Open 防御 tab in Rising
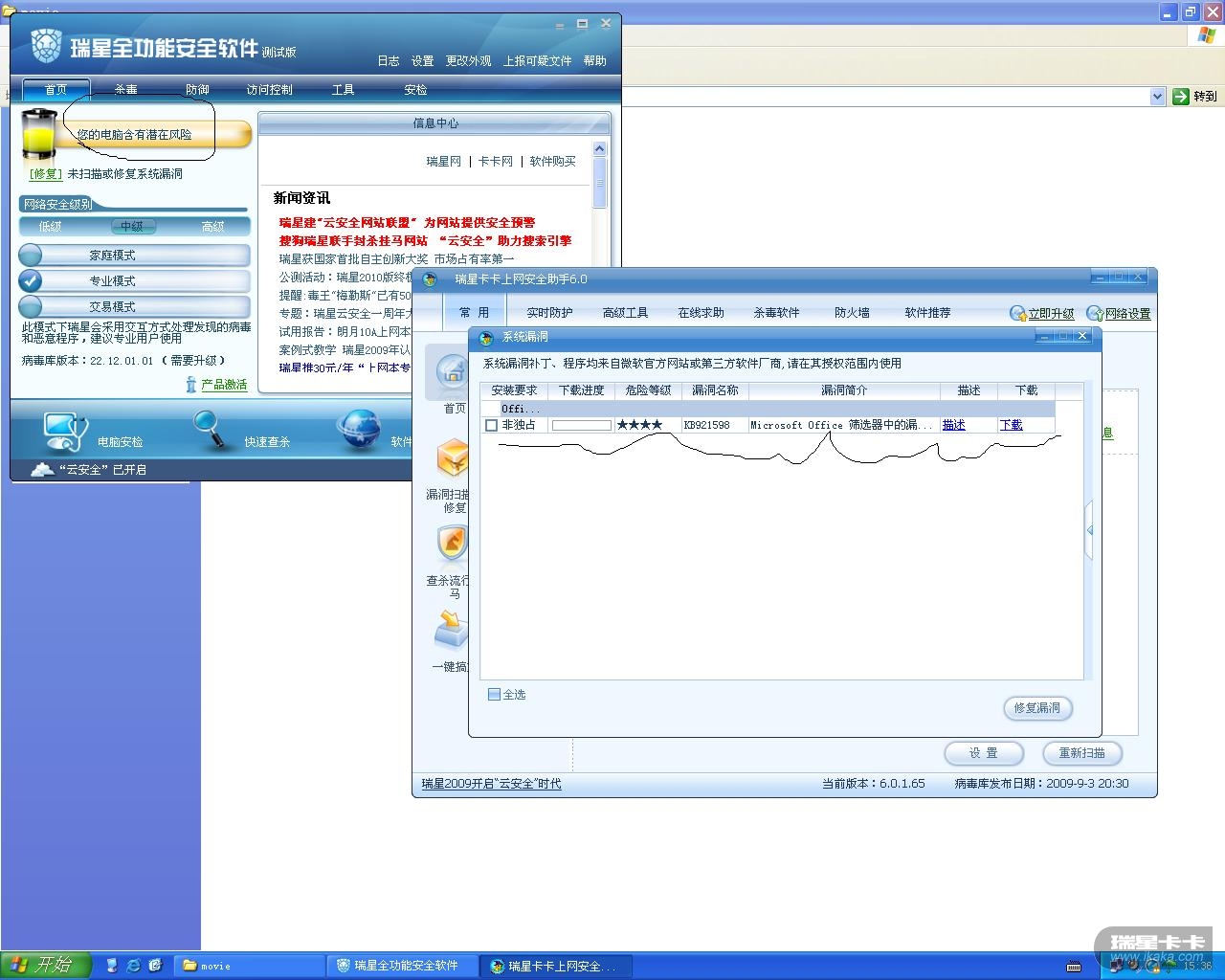 [197, 90]
